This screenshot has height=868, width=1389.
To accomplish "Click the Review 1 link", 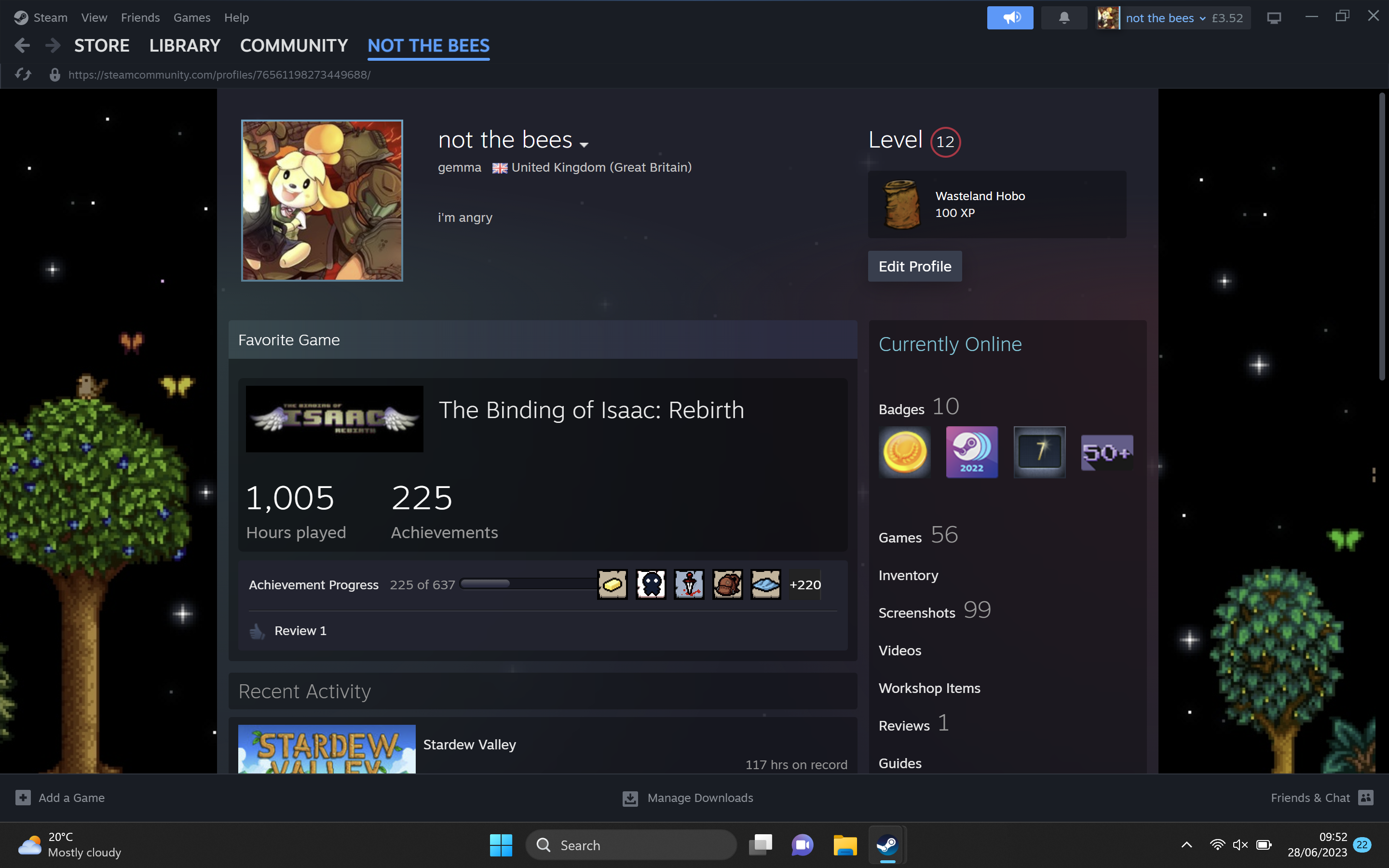I will tap(300, 630).
